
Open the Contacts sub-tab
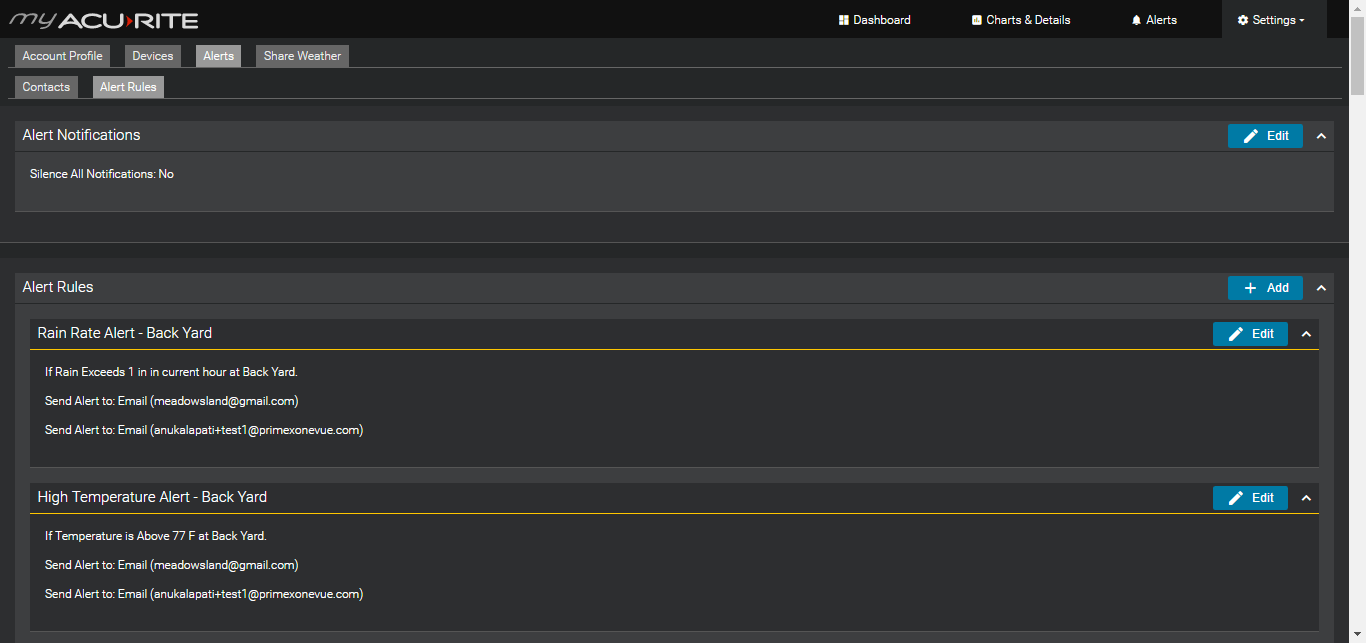coord(45,87)
